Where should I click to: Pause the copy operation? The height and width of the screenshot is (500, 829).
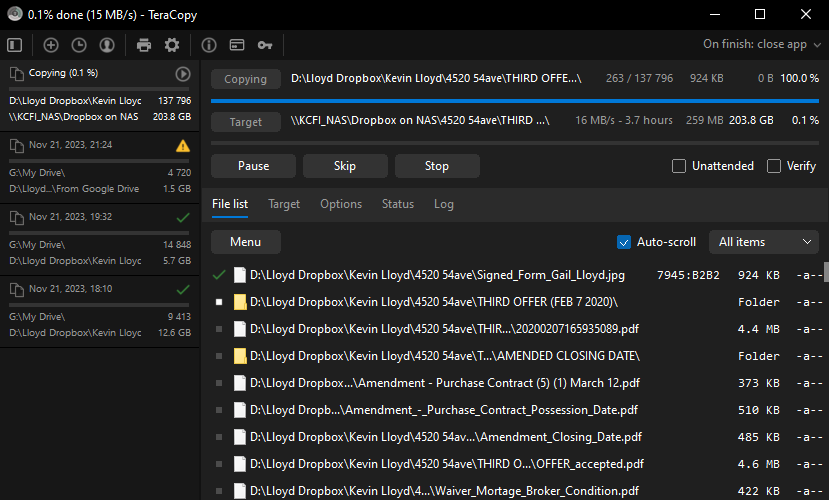253,166
